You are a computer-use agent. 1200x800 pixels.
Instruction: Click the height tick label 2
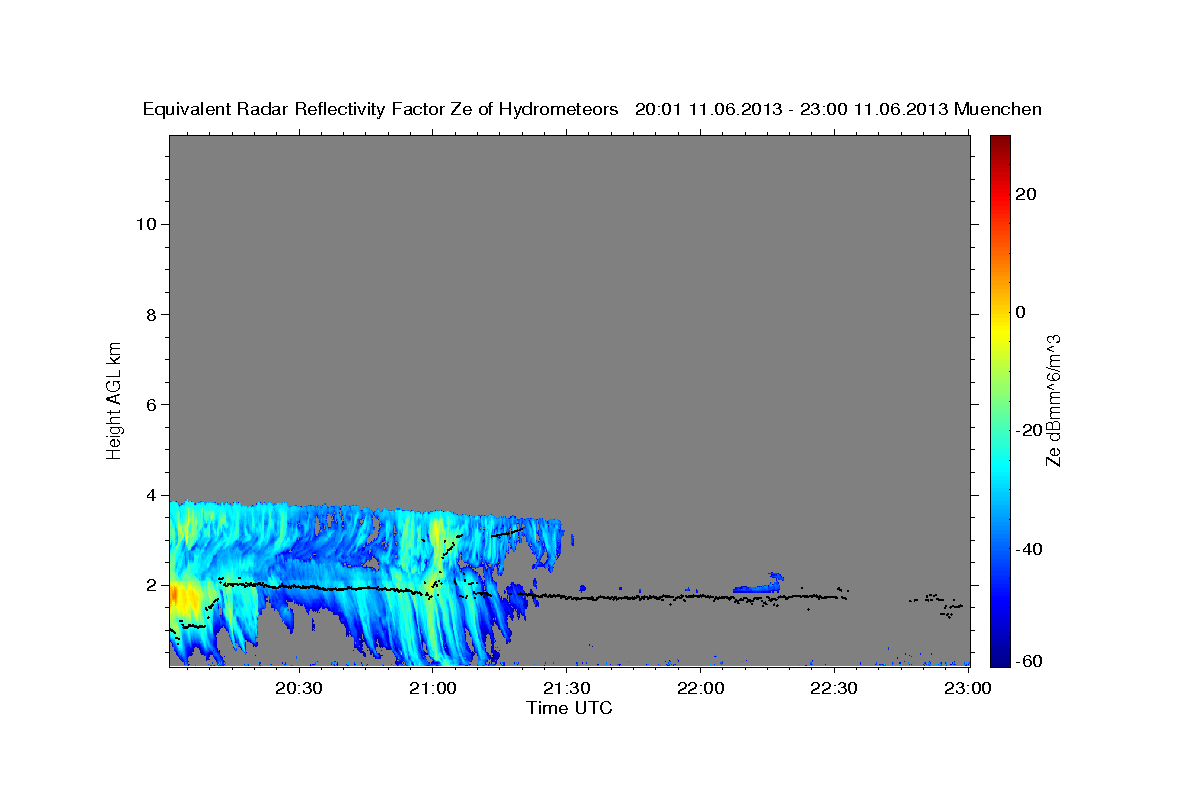[x=152, y=585]
